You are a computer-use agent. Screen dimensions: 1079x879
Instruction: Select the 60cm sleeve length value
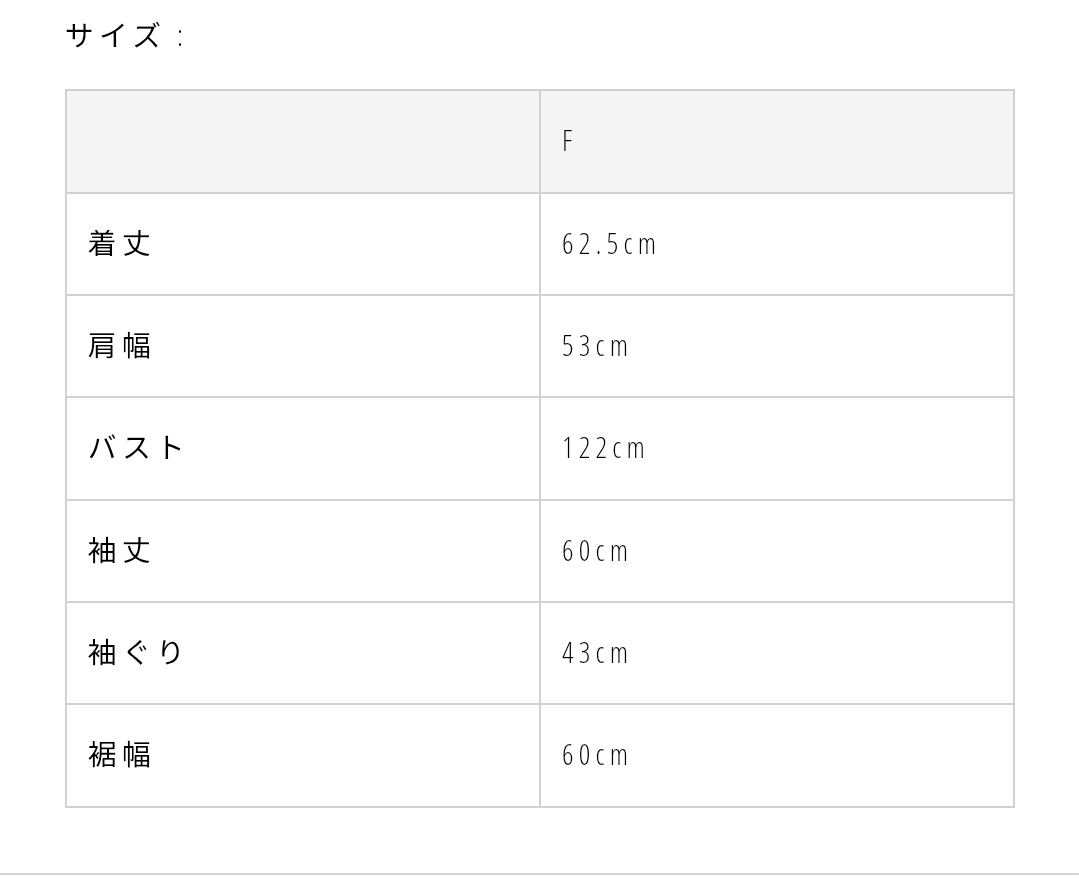click(595, 551)
